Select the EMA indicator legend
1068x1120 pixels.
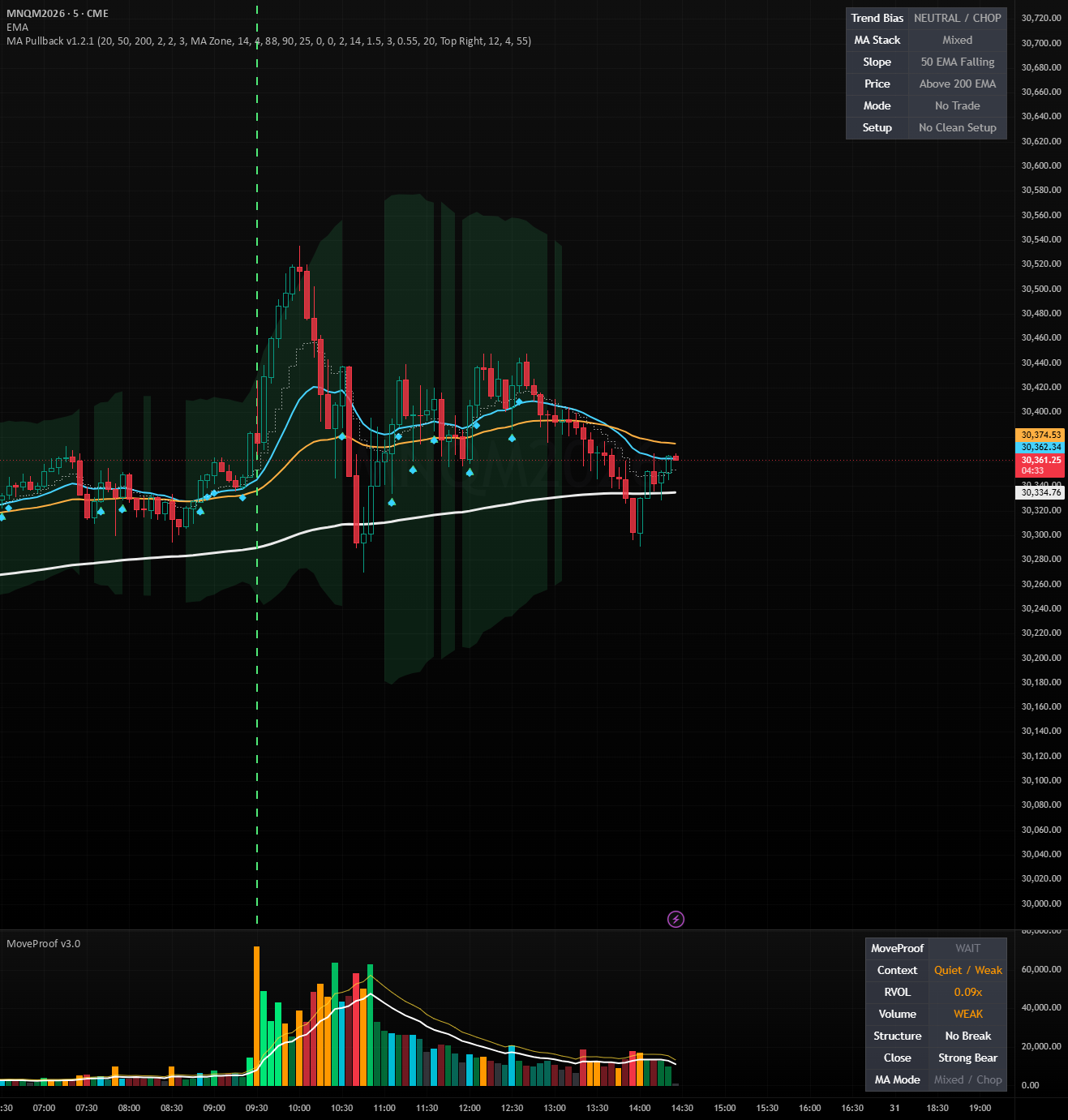click(x=17, y=27)
